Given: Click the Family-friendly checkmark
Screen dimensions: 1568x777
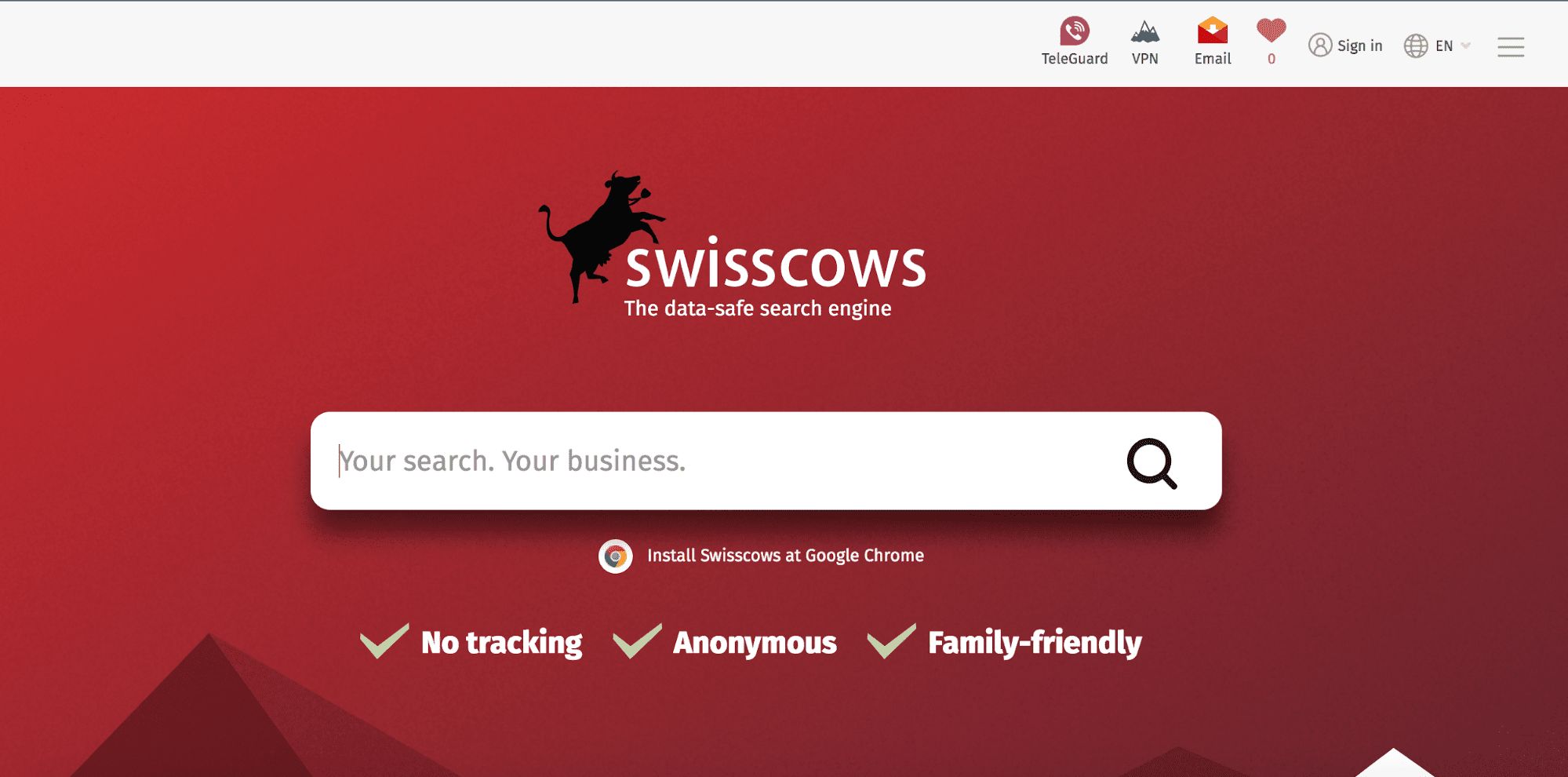Looking at the screenshot, I should click(892, 640).
